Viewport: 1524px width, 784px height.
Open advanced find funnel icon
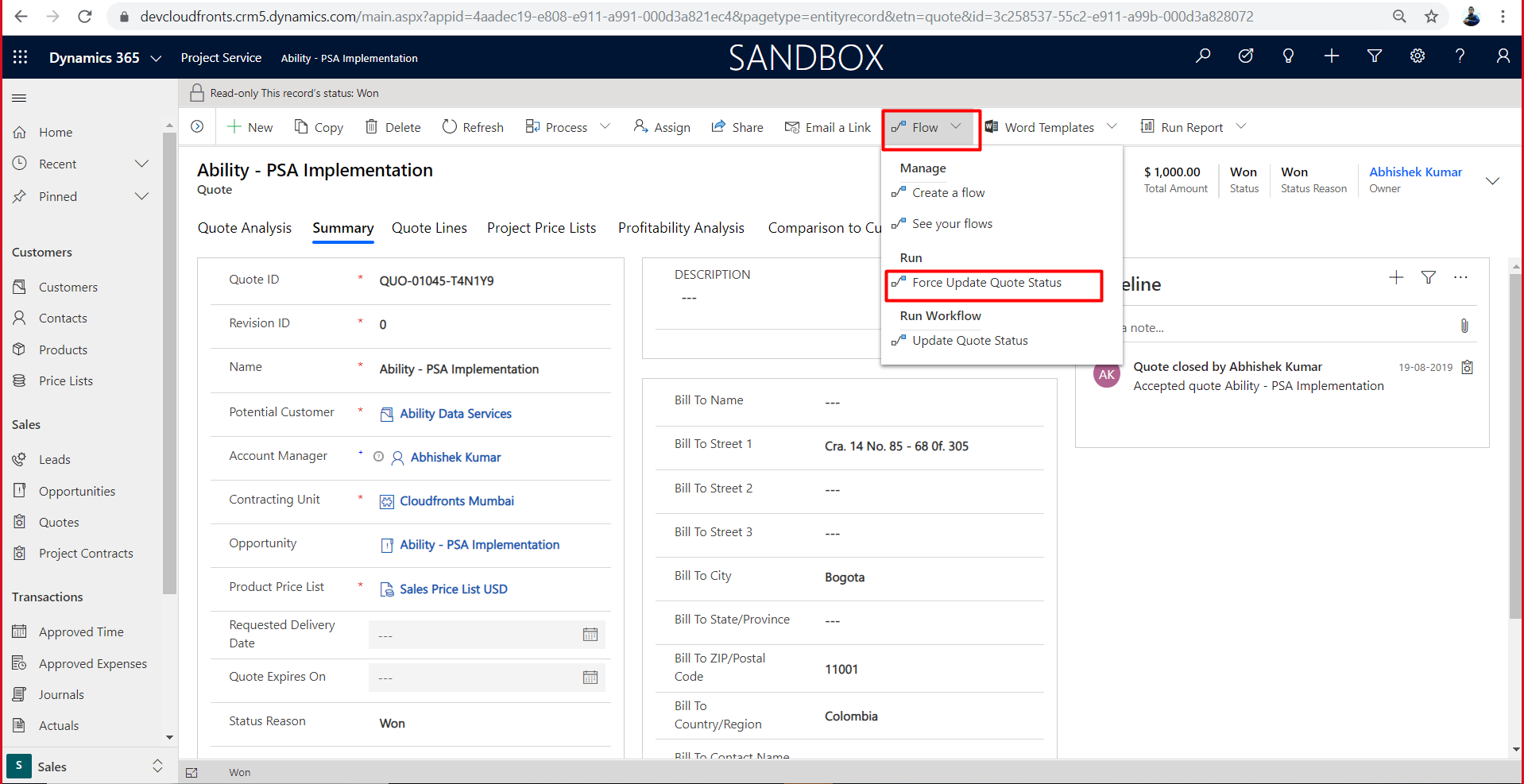[x=1375, y=56]
